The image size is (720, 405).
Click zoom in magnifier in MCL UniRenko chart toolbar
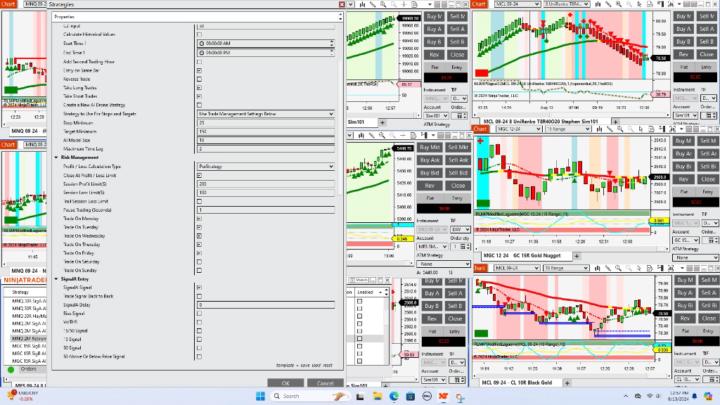[619, 4]
